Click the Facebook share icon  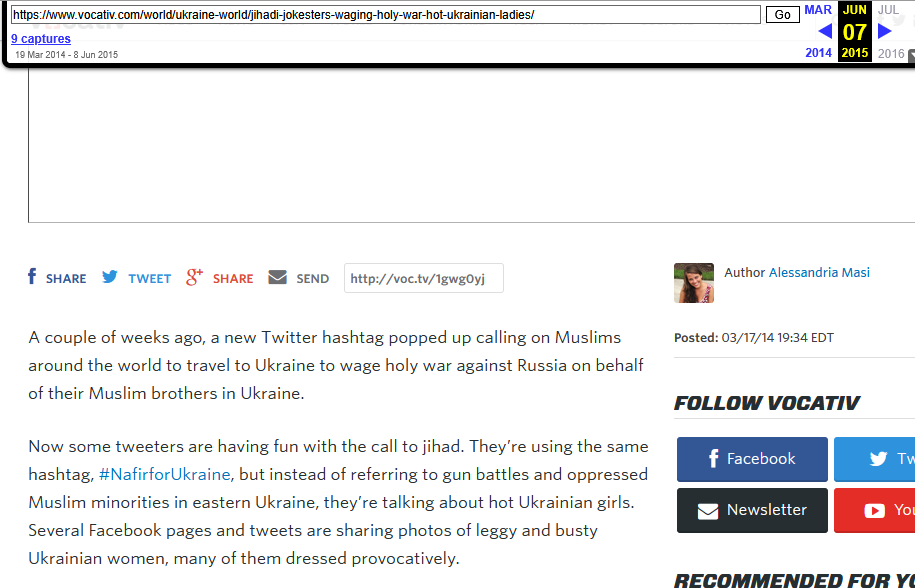pos(32,276)
